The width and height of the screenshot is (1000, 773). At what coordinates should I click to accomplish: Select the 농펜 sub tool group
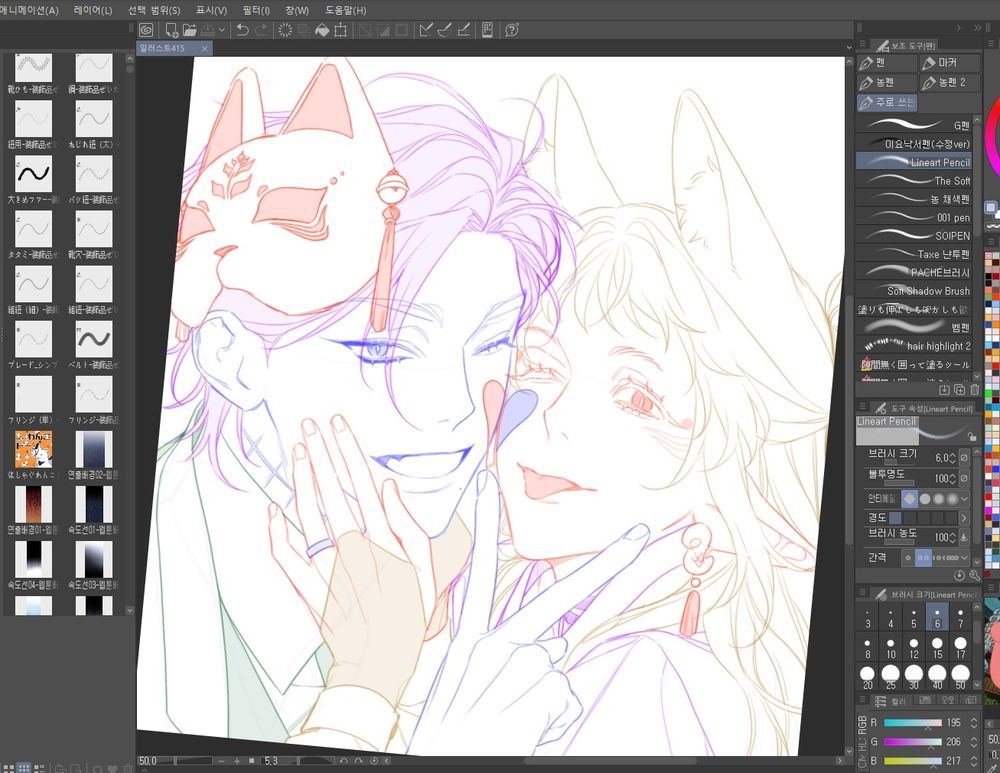887,83
